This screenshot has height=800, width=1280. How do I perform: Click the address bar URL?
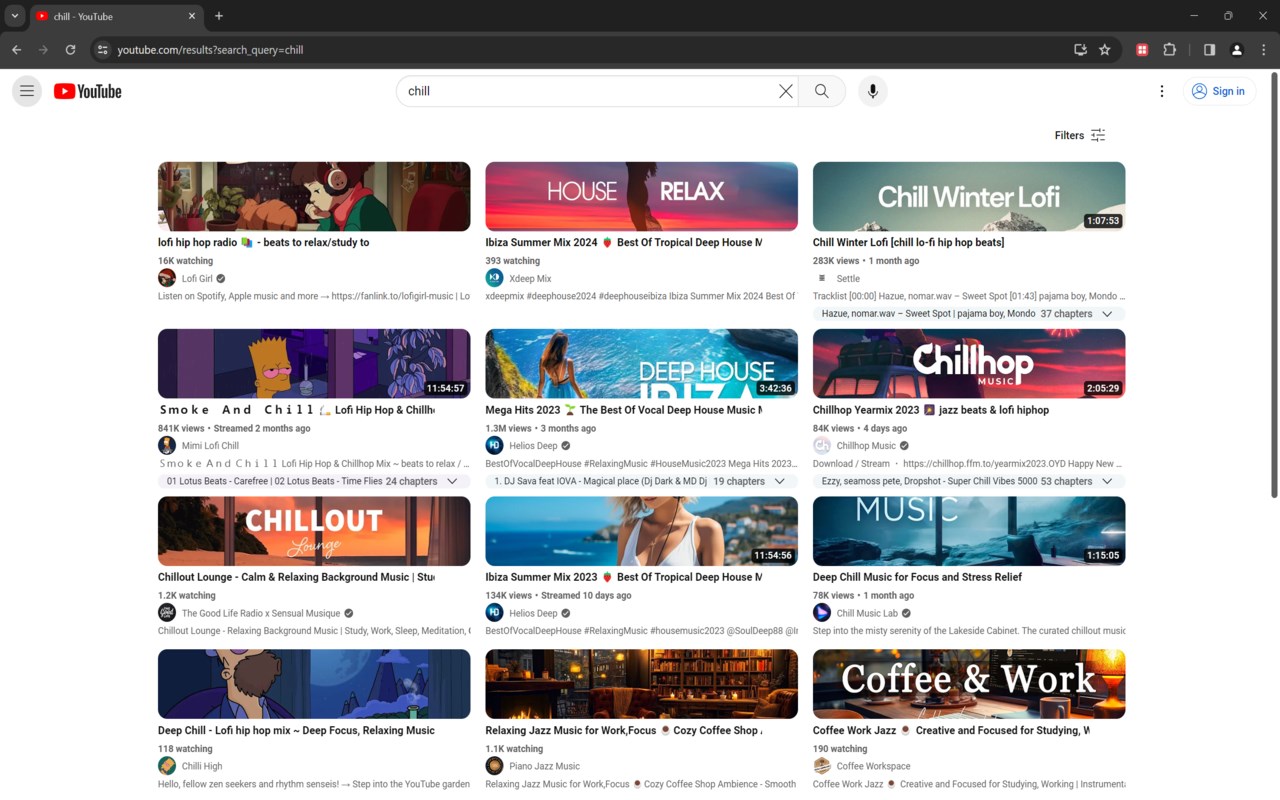[210, 50]
